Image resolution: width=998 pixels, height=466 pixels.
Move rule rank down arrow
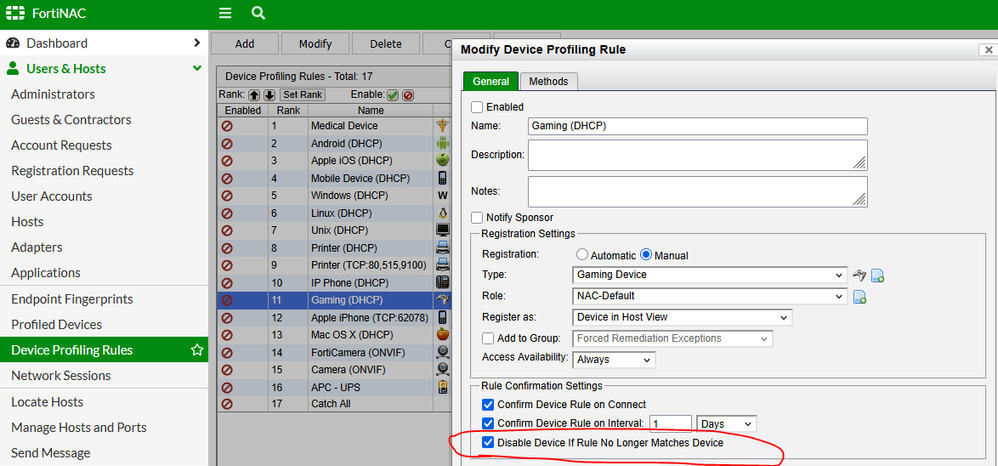(x=269, y=95)
